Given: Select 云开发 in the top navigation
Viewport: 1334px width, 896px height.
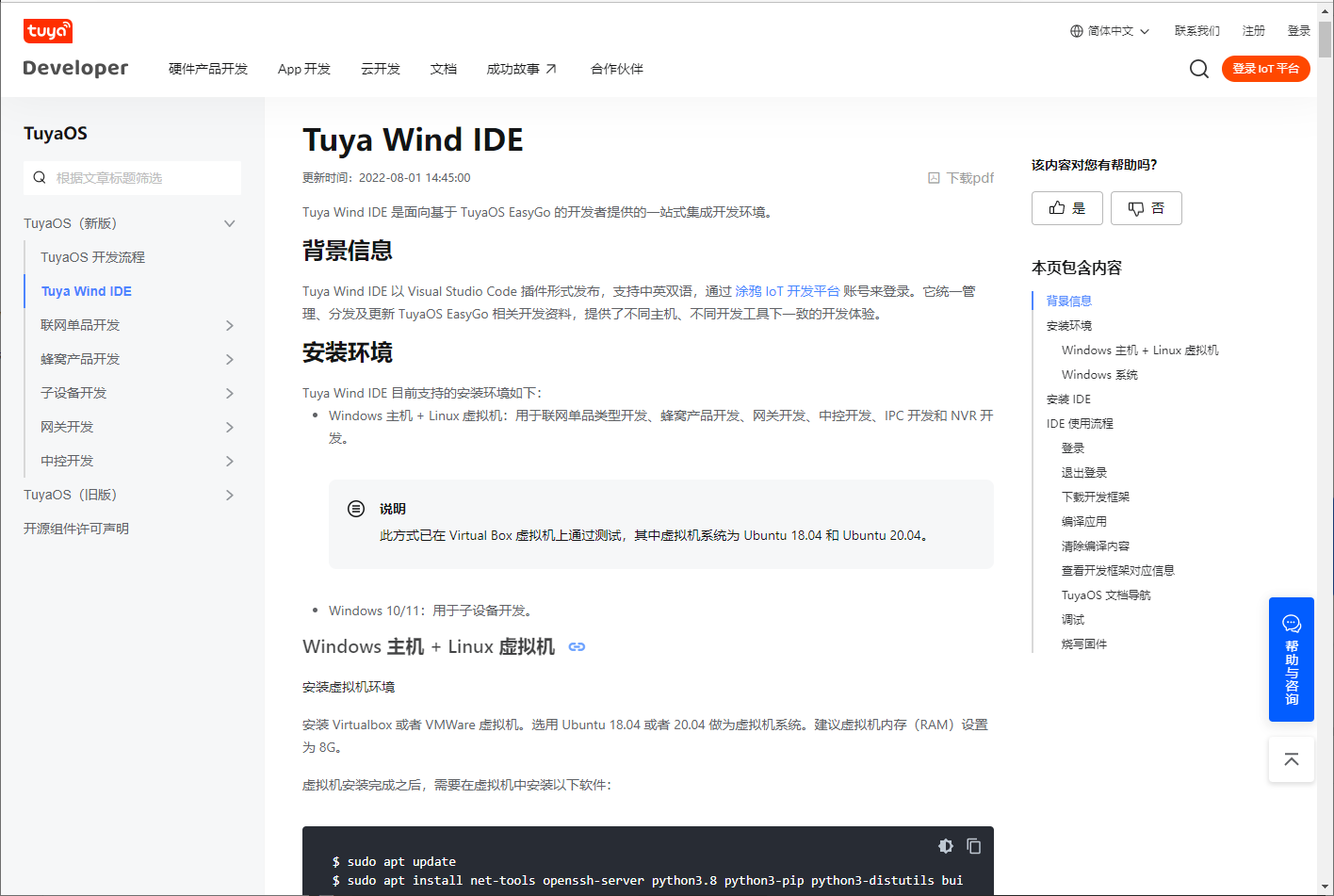Looking at the screenshot, I should click(x=380, y=68).
